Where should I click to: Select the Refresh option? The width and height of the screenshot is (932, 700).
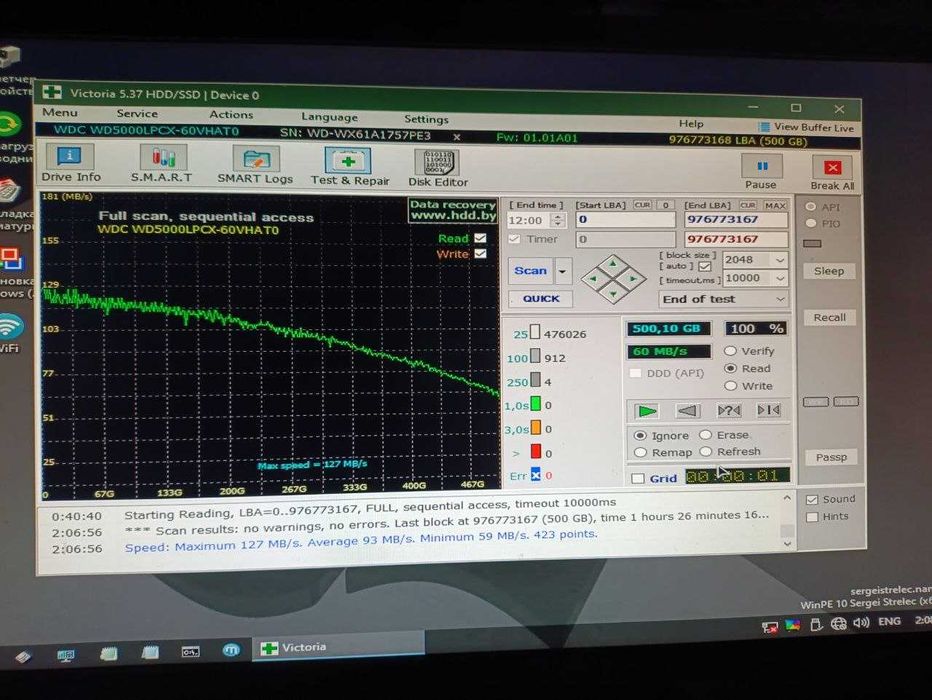tap(706, 452)
